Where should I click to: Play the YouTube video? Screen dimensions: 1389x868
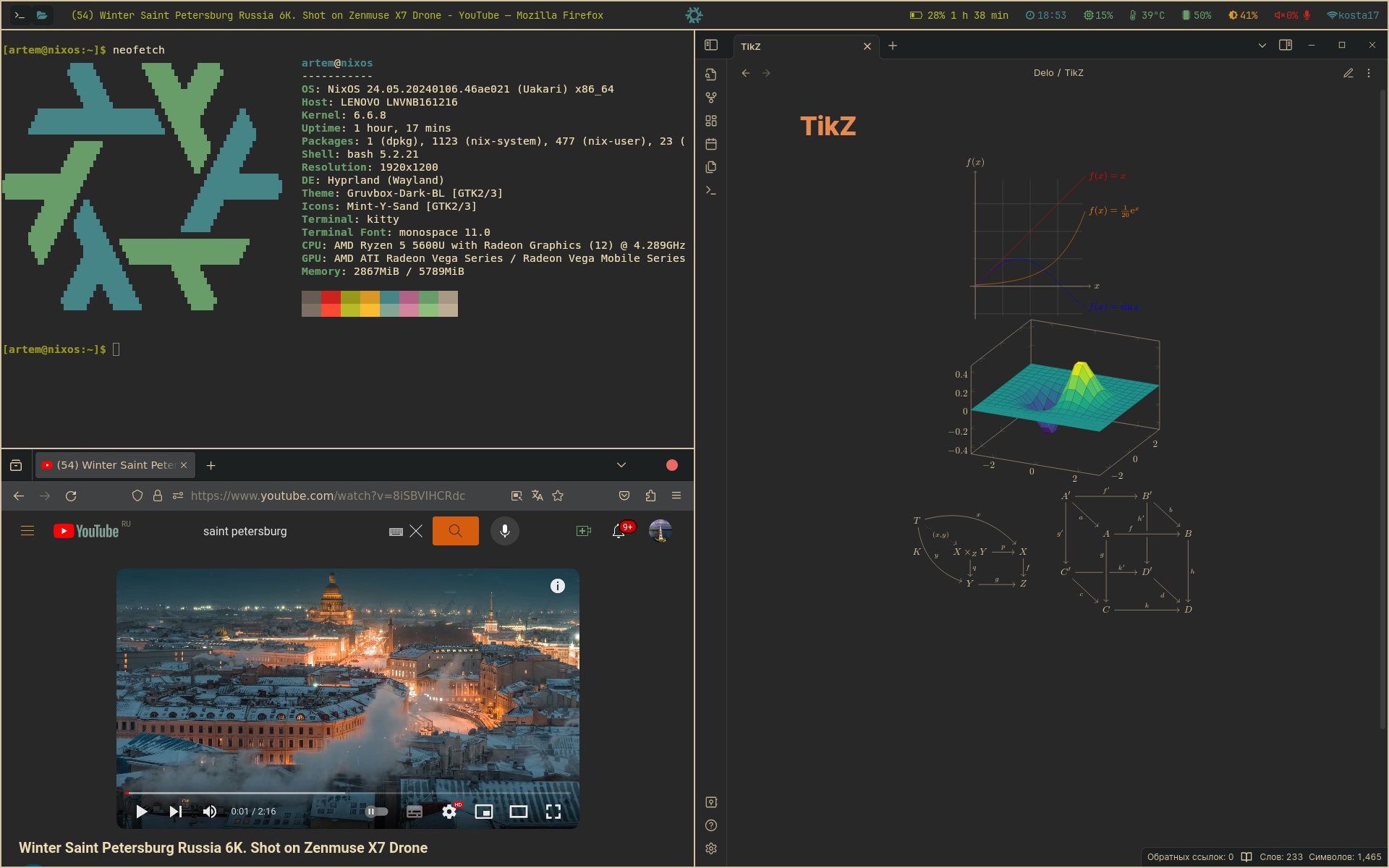click(x=142, y=812)
